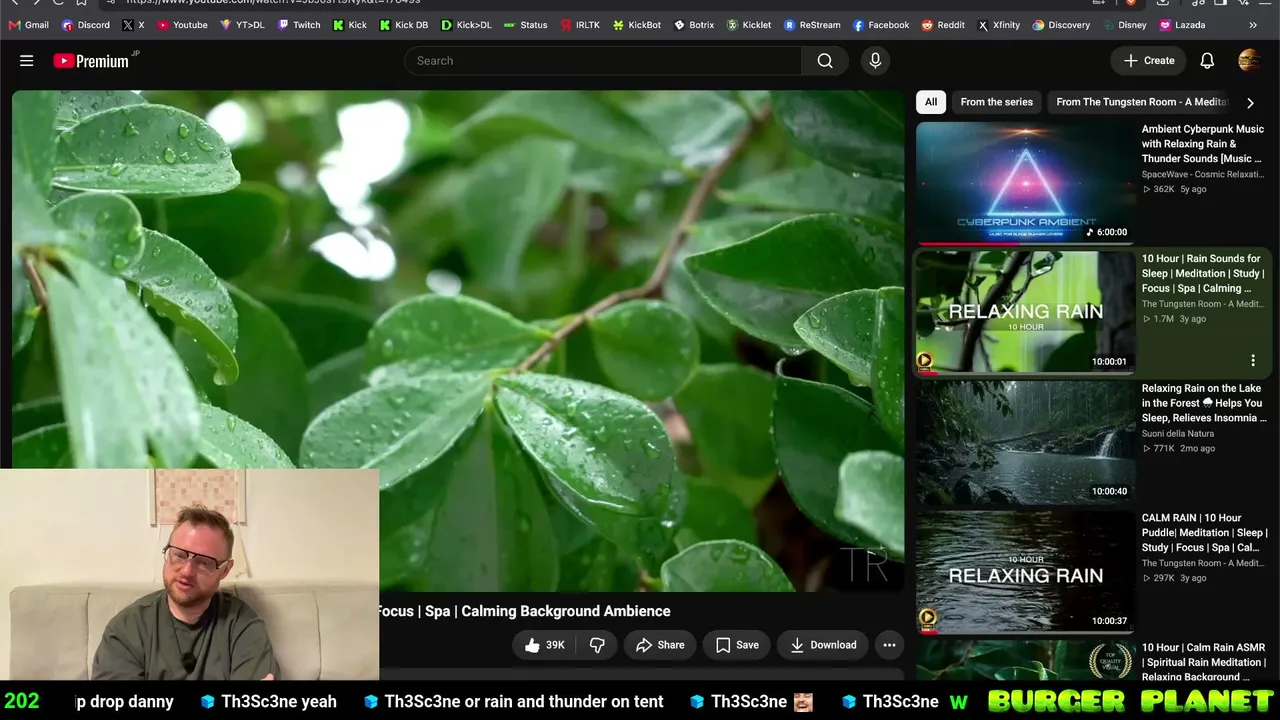This screenshot has height=720, width=1280.
Task: Click the magnifying glass search button
Action: point(825,61)
